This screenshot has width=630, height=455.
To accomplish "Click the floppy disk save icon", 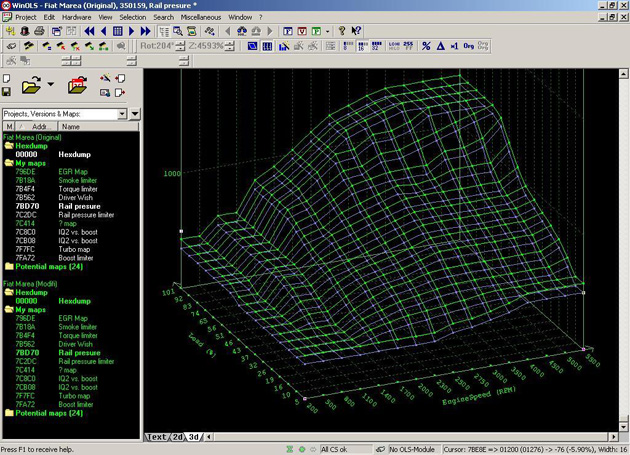I will point(7,93).
